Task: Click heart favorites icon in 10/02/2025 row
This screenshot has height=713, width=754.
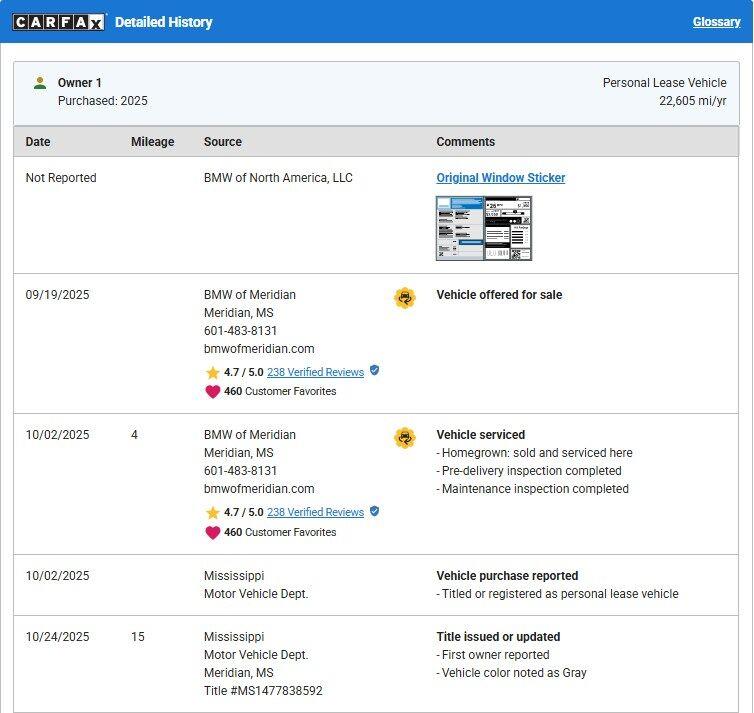Action: click(x=213, y=533)
